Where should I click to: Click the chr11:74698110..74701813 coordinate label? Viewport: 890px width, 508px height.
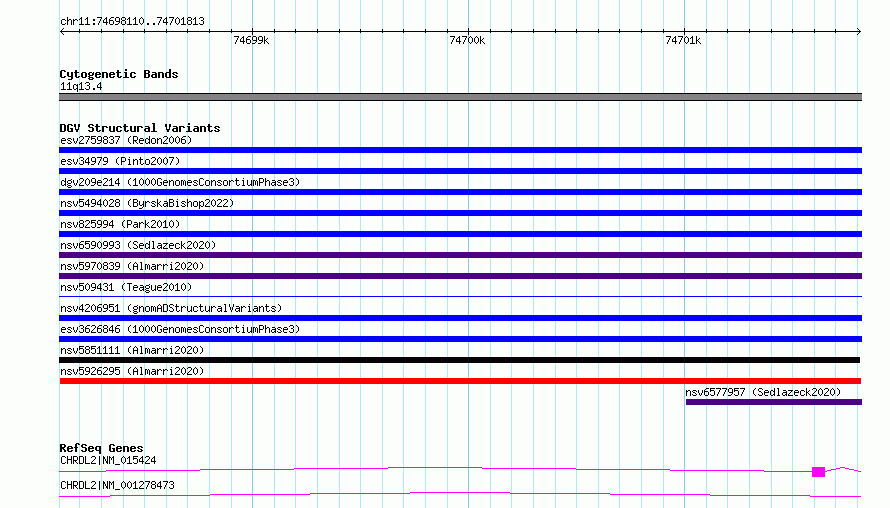132,22
